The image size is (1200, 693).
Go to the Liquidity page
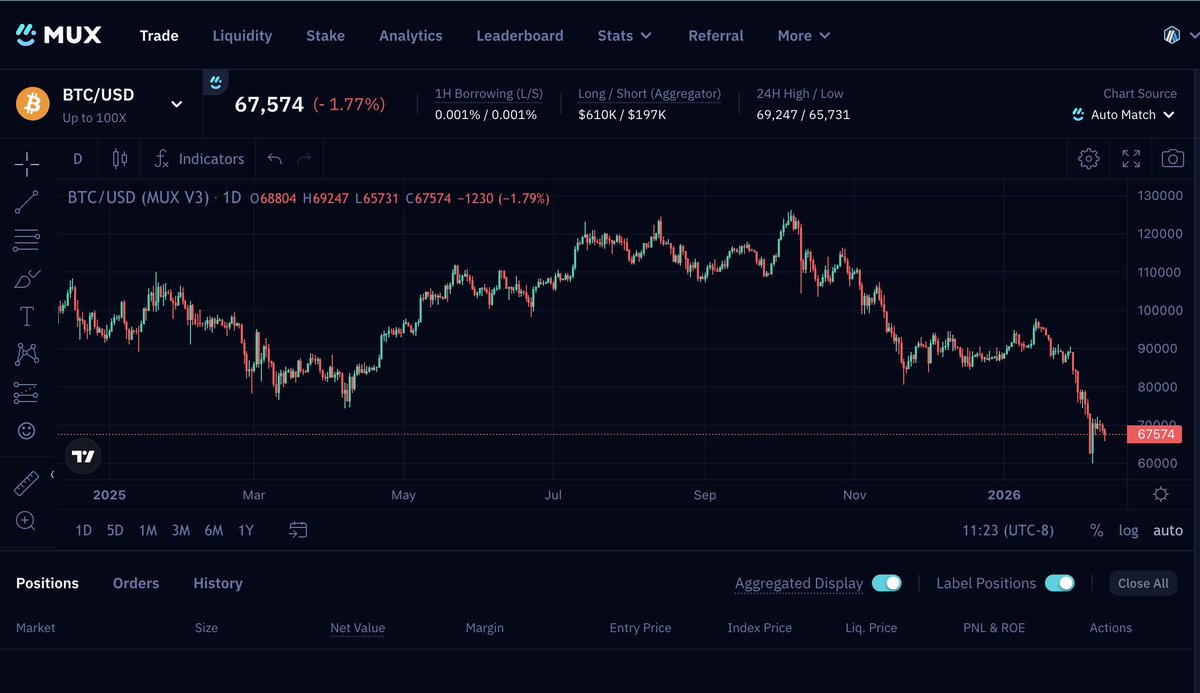point(242,35)
